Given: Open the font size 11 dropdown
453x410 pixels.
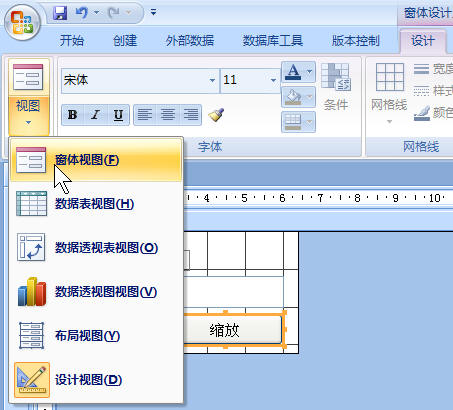Looking at the screenshot, I should [x=273, y=80].
